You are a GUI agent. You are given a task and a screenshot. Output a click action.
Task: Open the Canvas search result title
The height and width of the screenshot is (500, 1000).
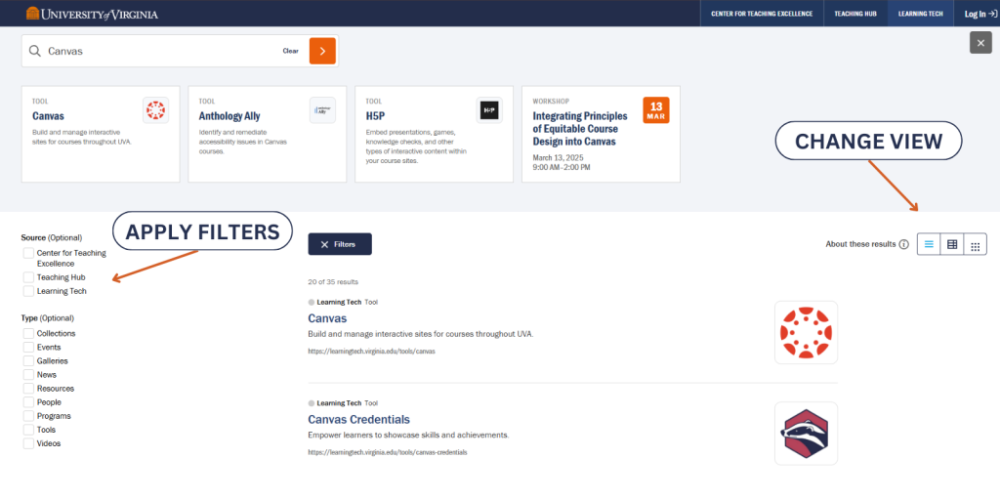coord(327,318)
